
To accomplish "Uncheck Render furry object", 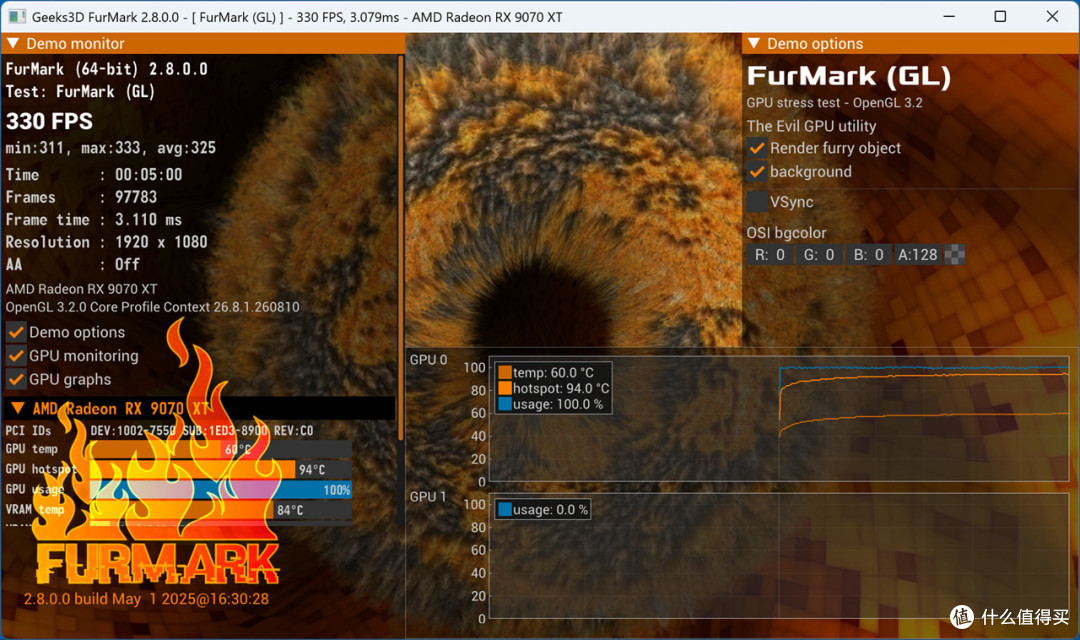I will click(757, 148).
